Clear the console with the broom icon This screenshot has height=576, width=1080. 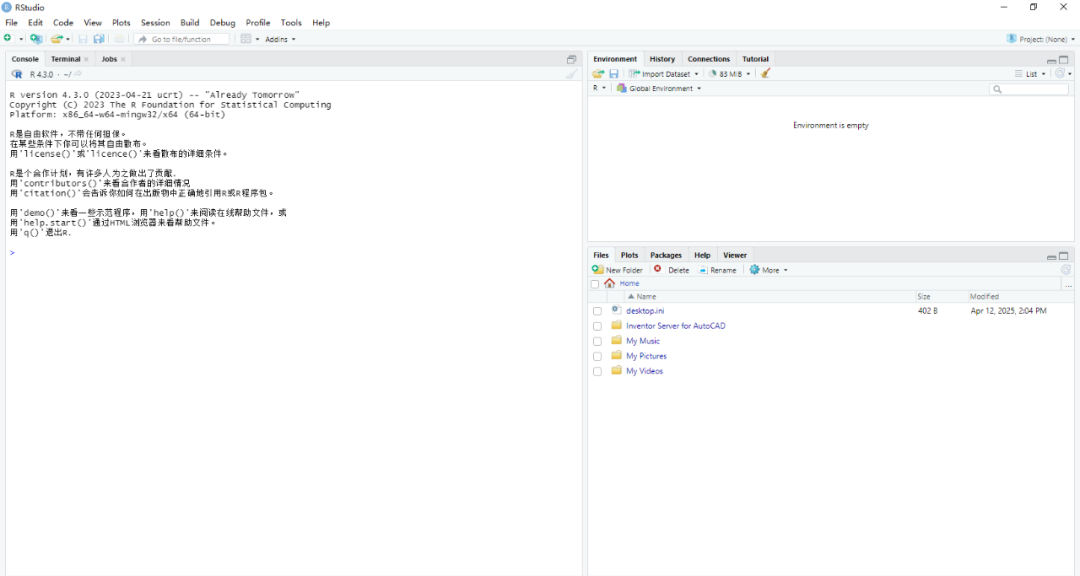click(571, 74)
